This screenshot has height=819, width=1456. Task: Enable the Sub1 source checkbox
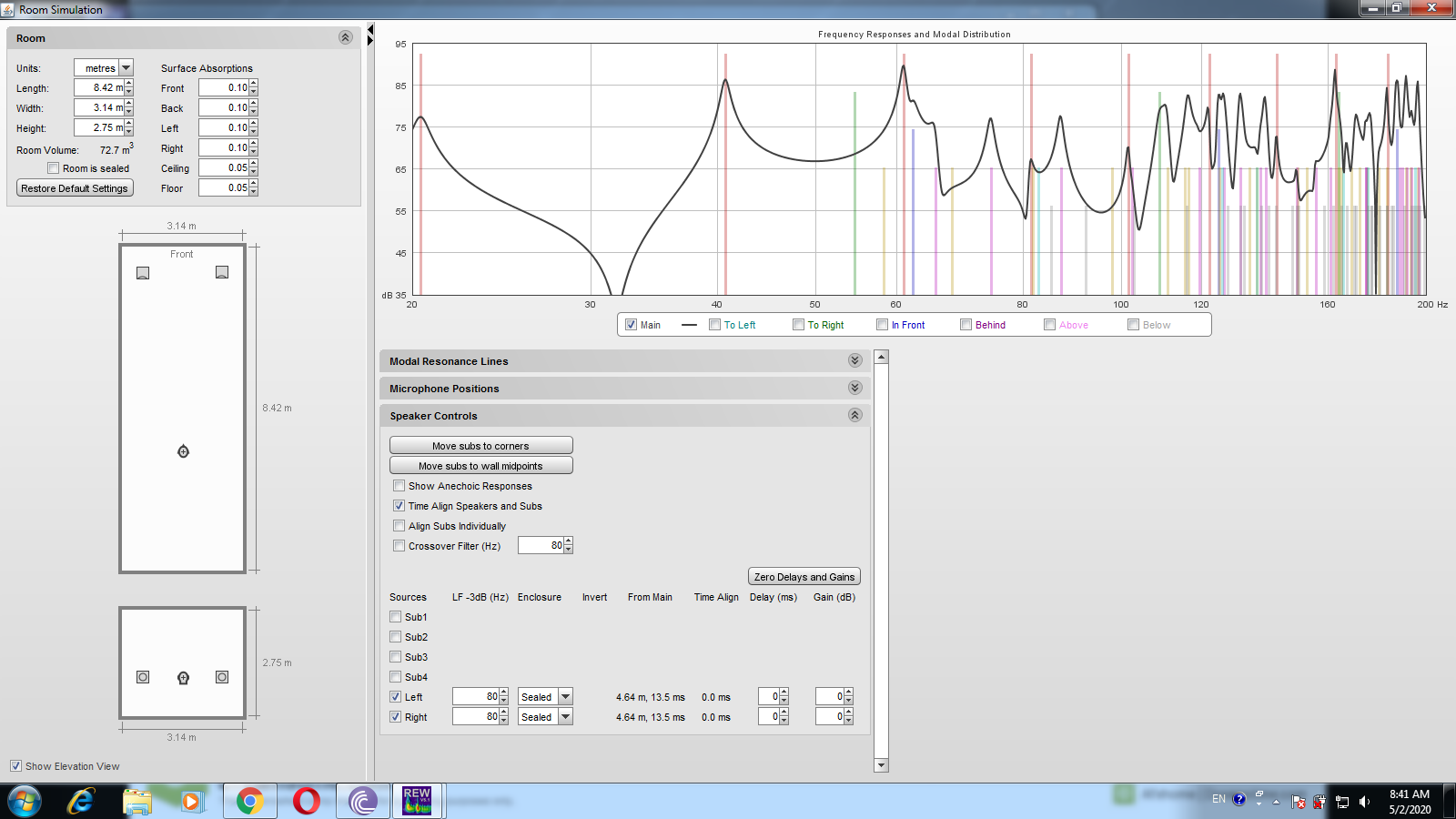click(396, 617)
